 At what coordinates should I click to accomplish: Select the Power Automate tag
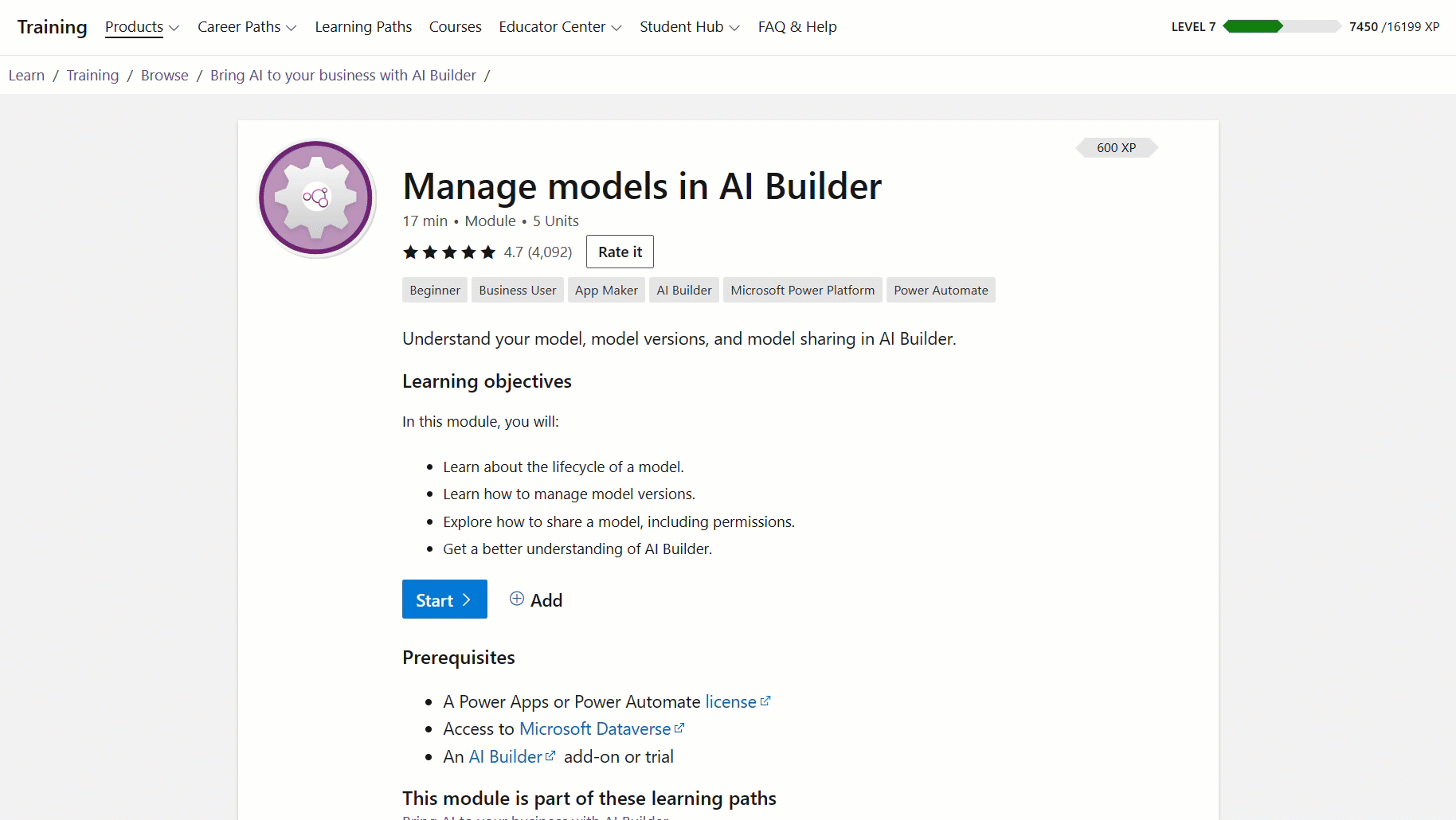(x=940, y=290)
